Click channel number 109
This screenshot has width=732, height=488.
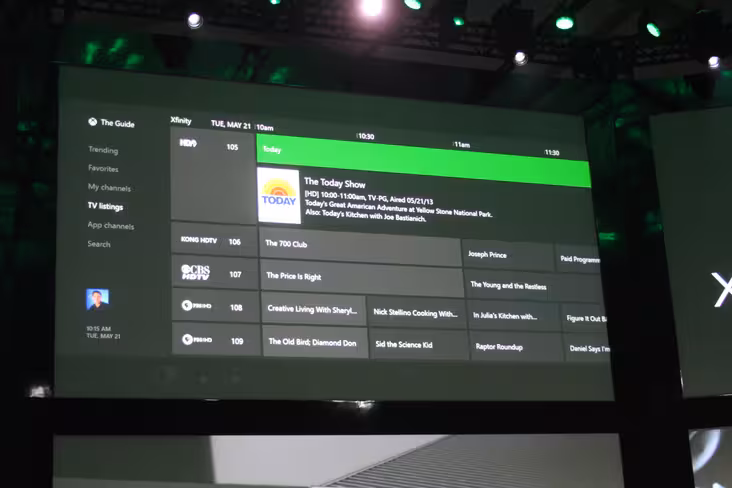click(x=237, y=341)
